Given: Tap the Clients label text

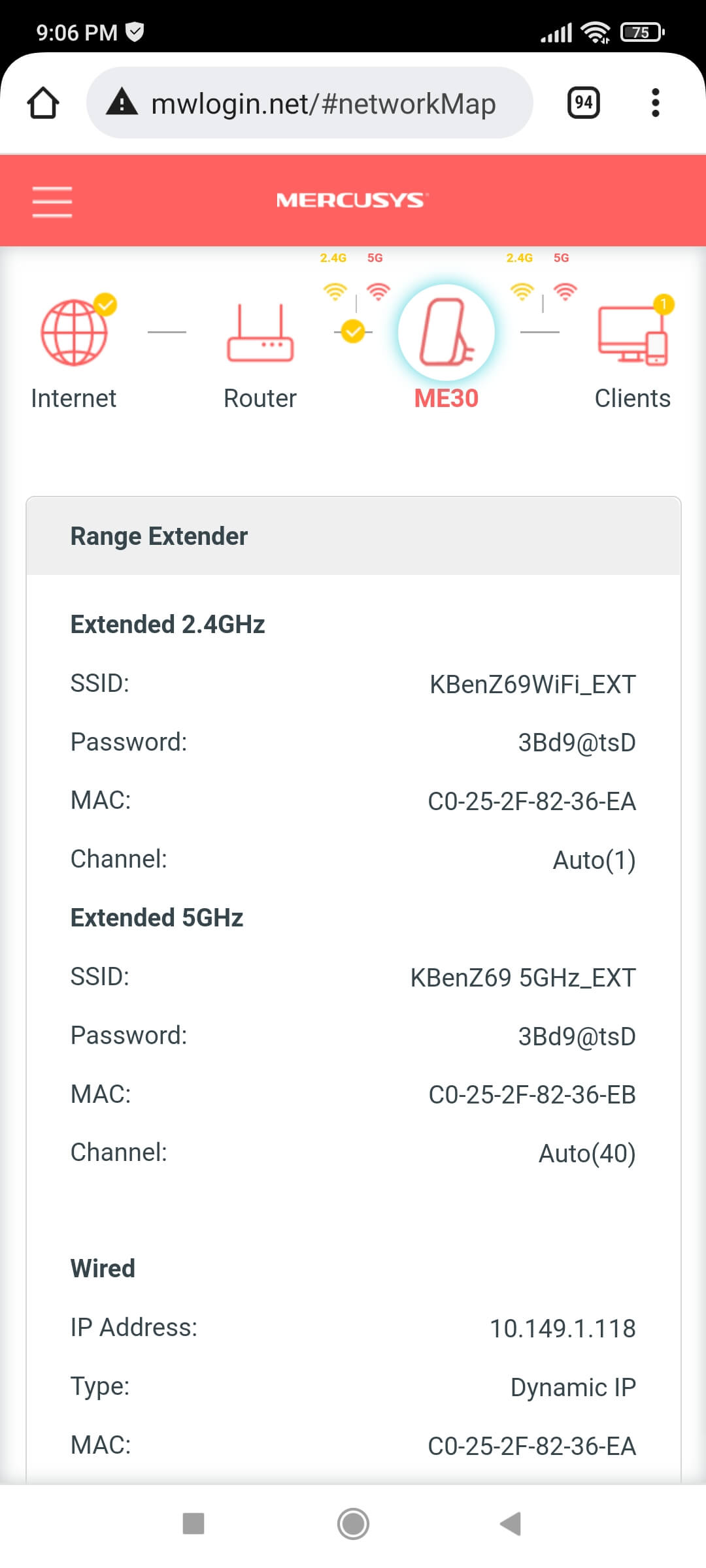Looking at the screenshot, I should [x=633, y=399].
